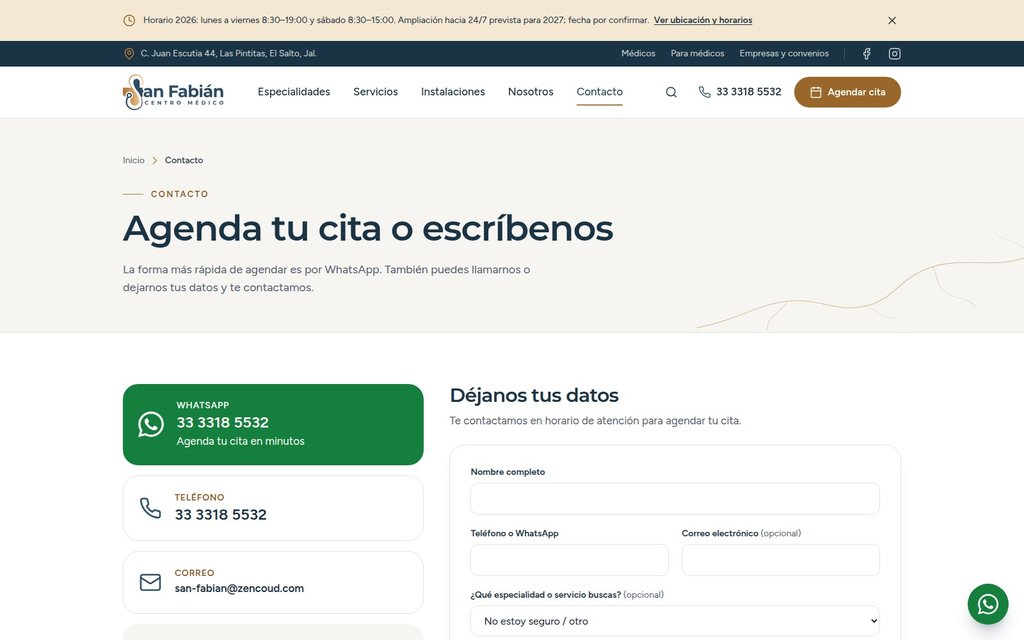The height and width of the screenshot is (640, 1024).
Task: Open the green WhatsApp contact card
Action: pos(273,424)
